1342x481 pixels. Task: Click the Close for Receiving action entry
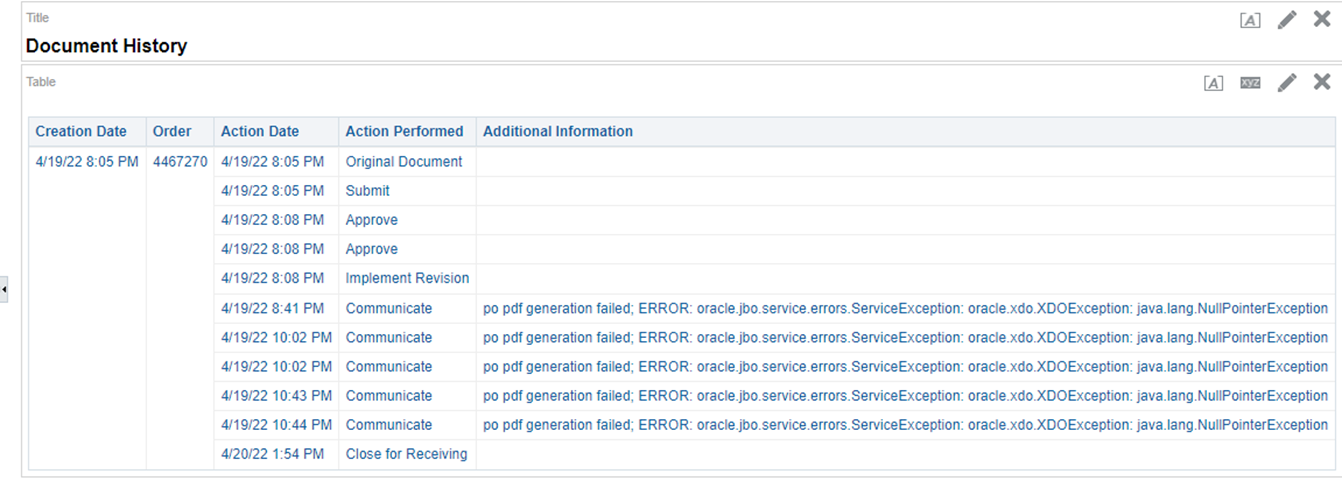406,454
